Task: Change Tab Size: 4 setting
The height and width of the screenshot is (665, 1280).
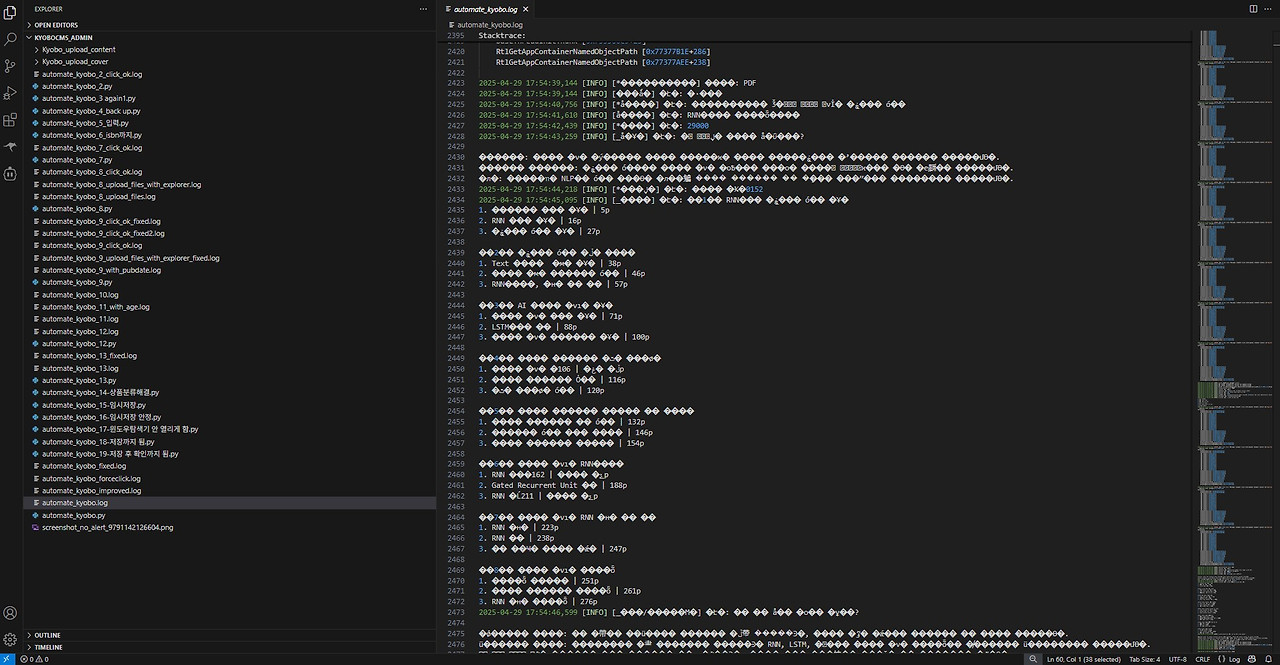Action: [x=1144, y=659]
